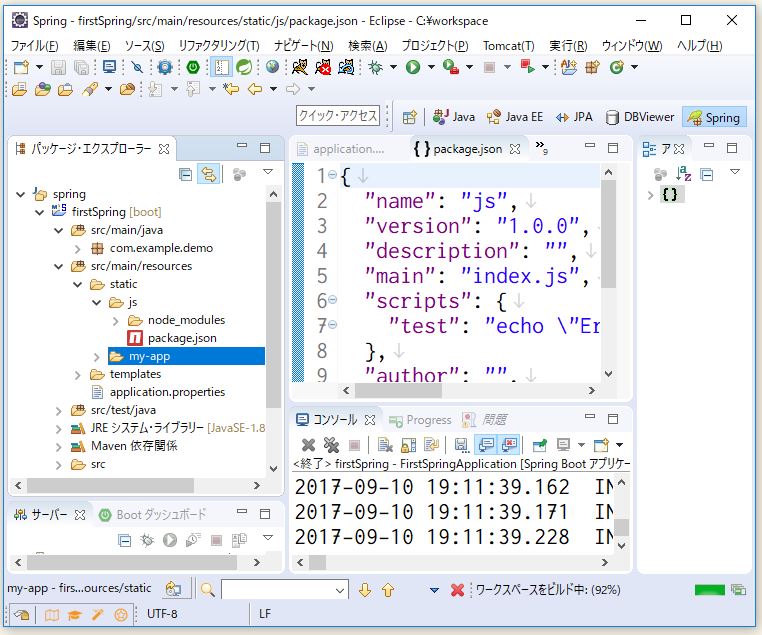Open the Run button dropdown arrow
Image resolution: width=762 pixels, height=635 pixels.
point(431,67)
